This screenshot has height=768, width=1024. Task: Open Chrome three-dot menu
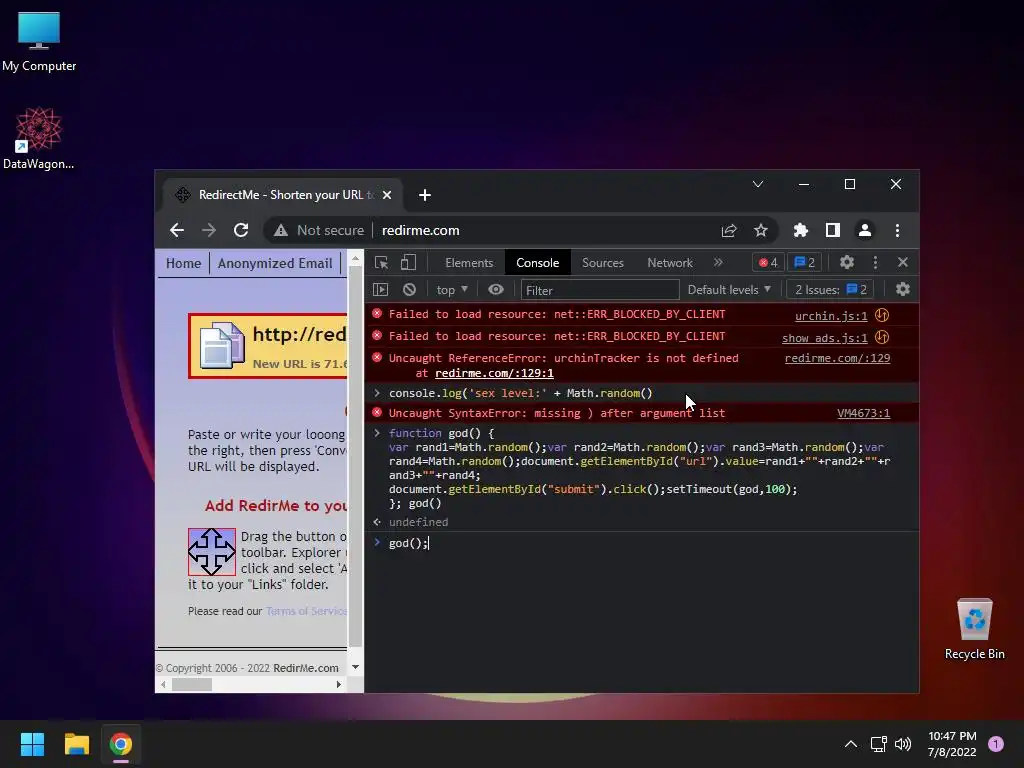pyautogui.click(x=897, y=230)
